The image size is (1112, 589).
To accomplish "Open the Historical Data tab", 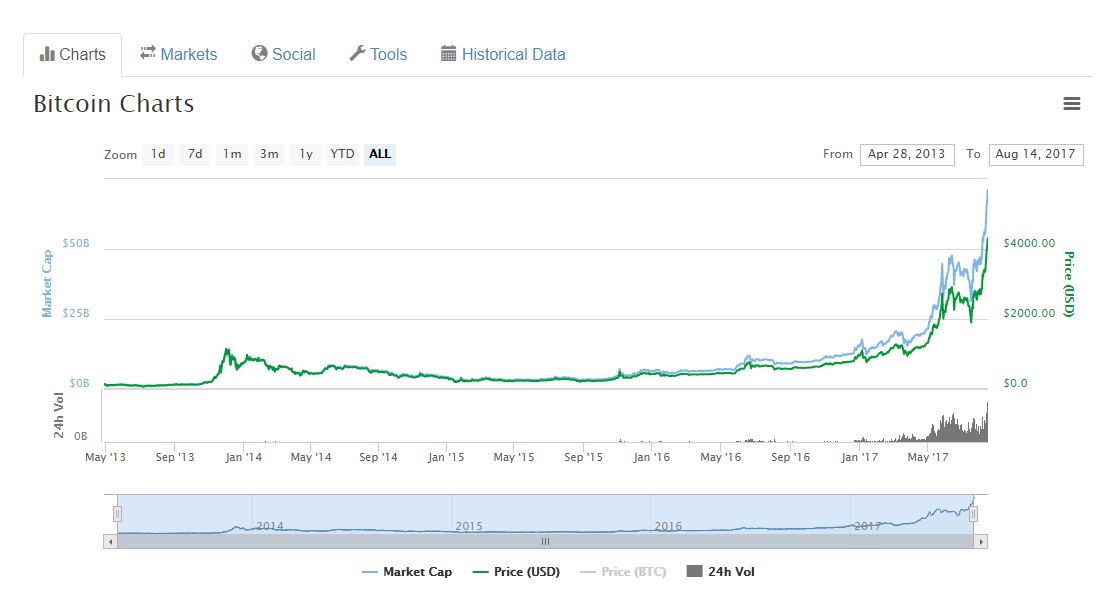I will pos(504,55).
